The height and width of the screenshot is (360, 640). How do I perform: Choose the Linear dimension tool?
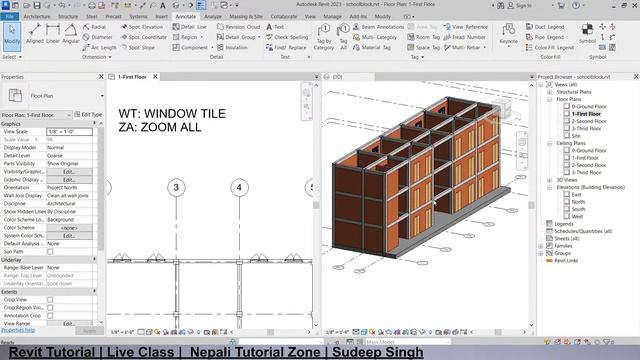pyautogui.click(x=53, y=34)
